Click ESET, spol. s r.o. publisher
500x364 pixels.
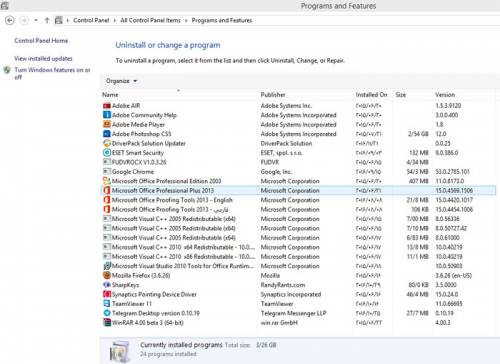pyautogui.click(x=282, y=153)
